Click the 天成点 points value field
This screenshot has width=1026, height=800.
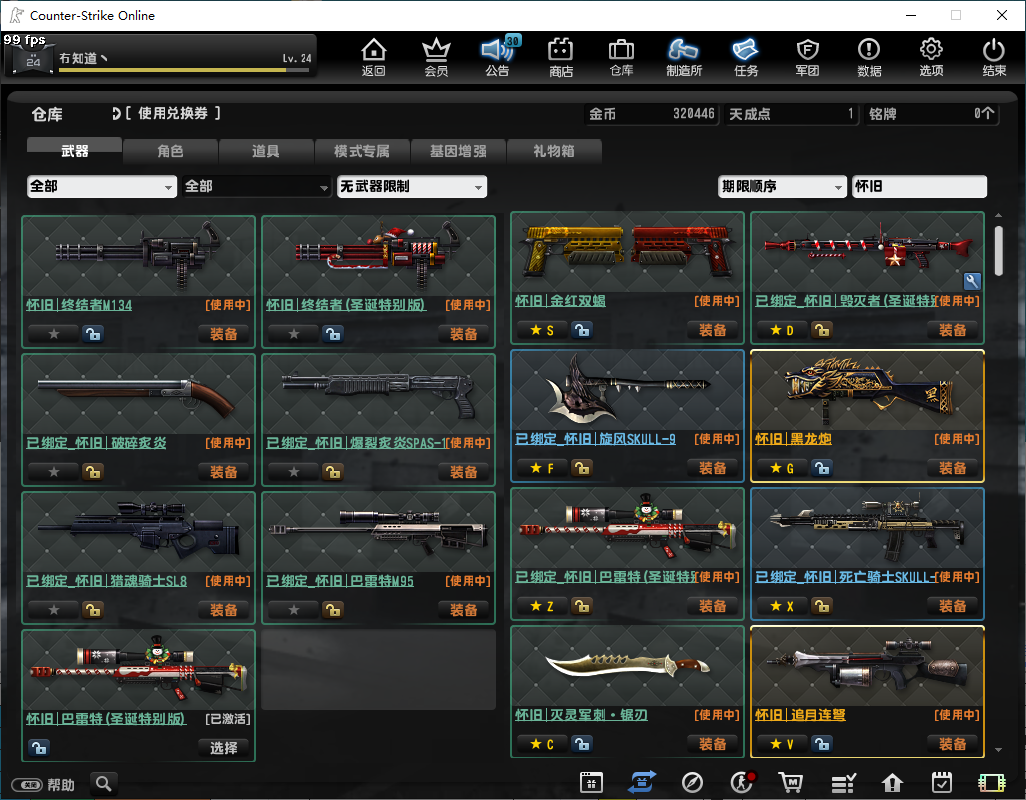tap(791, 114)
